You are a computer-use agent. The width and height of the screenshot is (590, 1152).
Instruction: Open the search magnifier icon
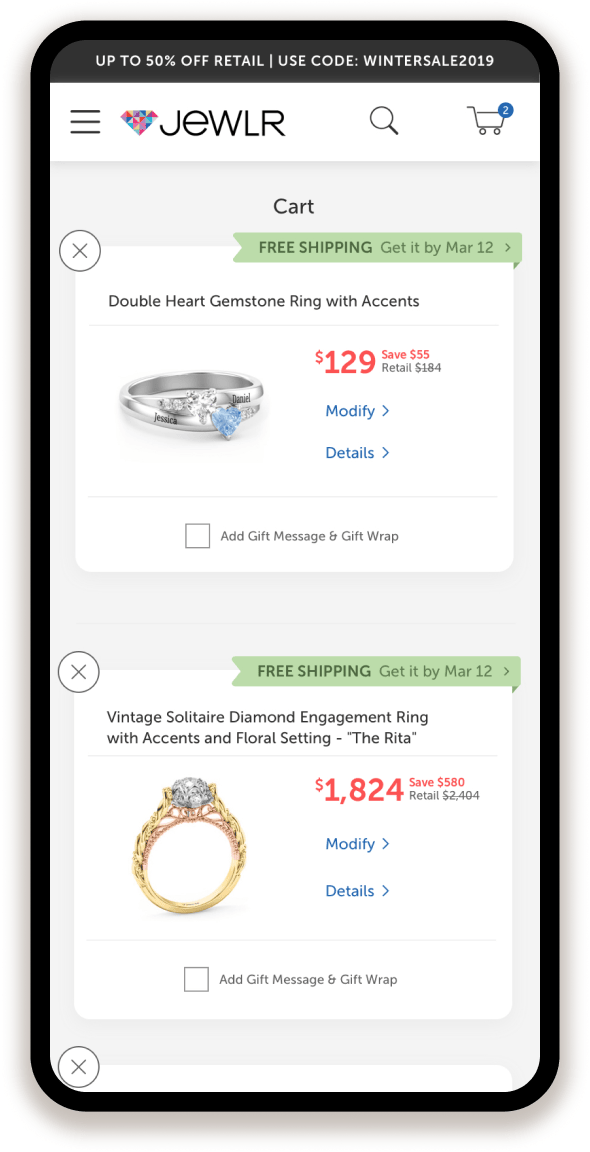tap(384, 120)
